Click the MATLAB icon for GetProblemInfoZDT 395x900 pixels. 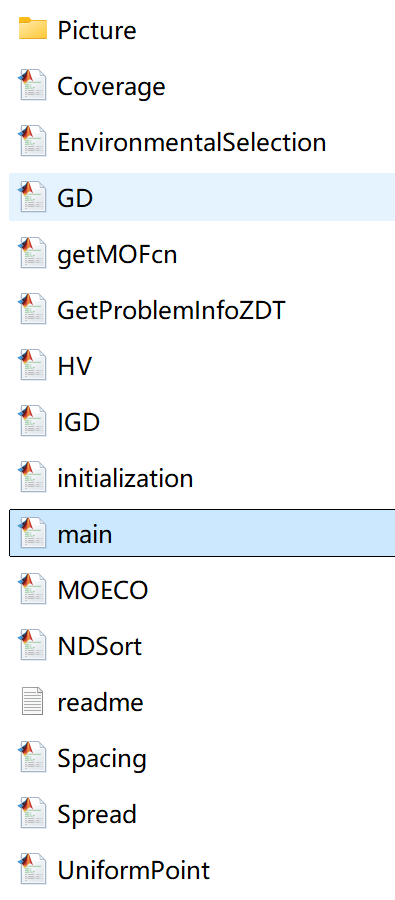33,309
